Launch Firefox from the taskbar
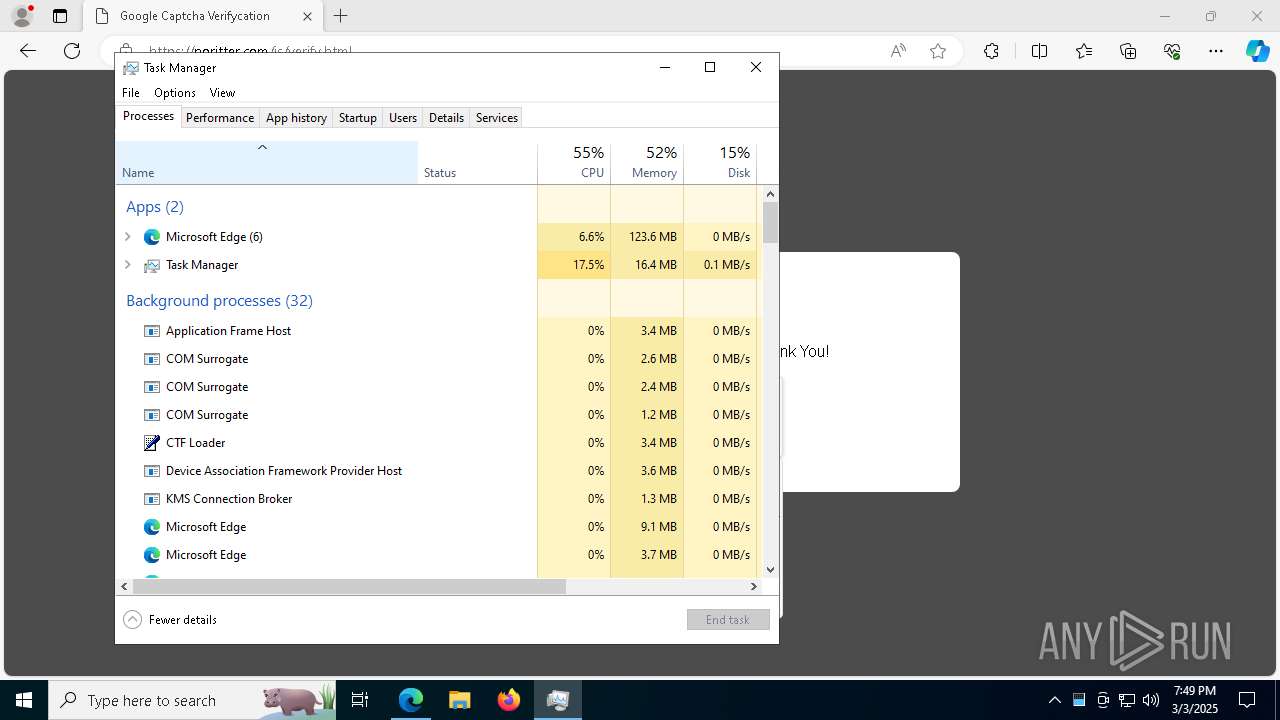Viewport: 1280px width, 720px height. tap(509, 700)
